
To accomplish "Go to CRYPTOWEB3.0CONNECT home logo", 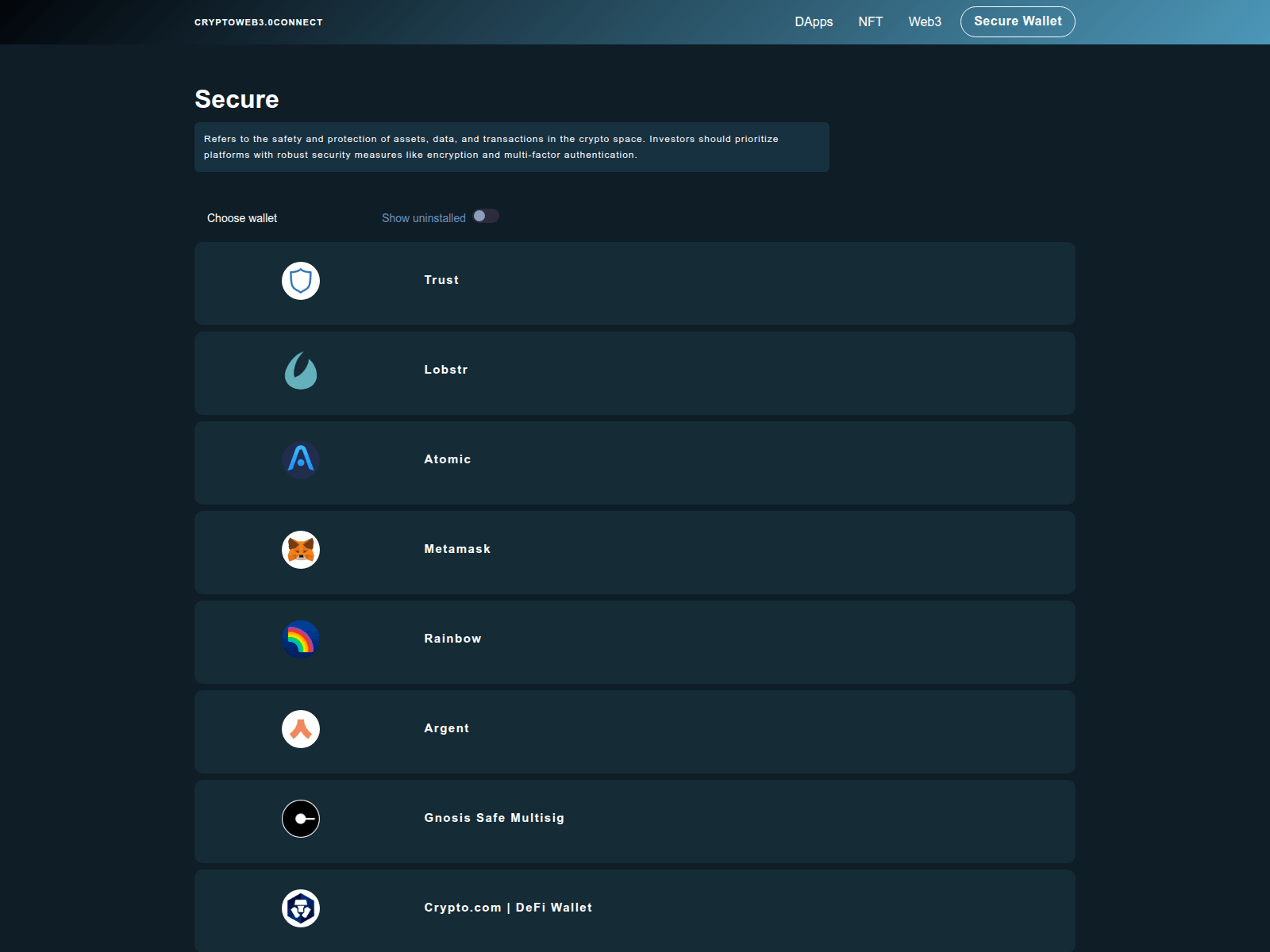I will click(259, 22).
